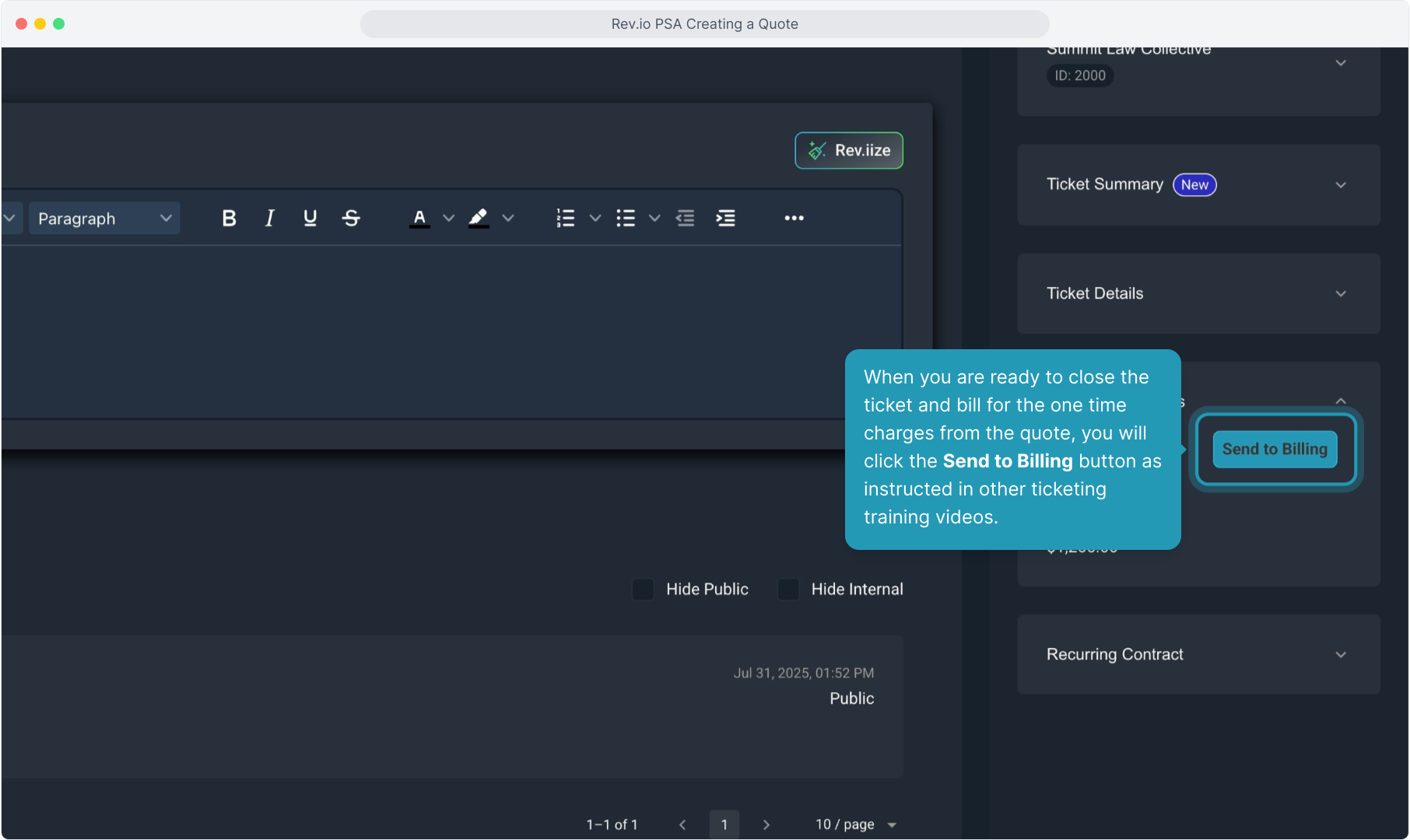The width and height of the screenshot is (1410, 840).
Task: Apply underline formatting
Action: (x=310, y=219)
